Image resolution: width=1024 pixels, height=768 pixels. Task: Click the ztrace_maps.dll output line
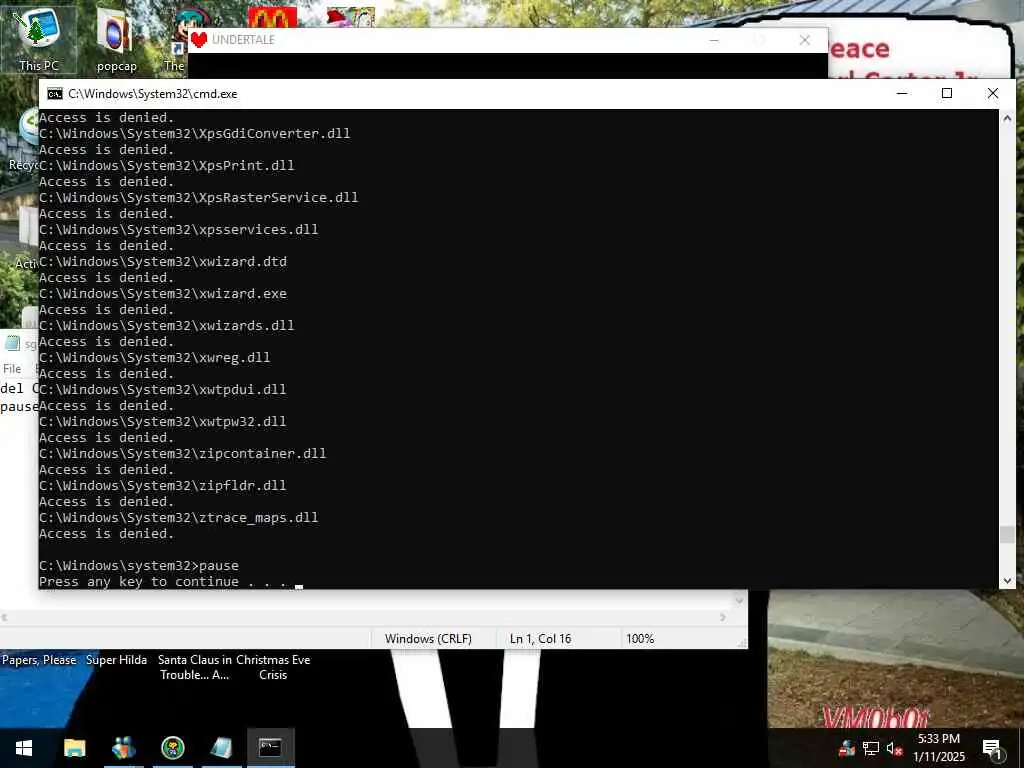click(x=178, y=517)
